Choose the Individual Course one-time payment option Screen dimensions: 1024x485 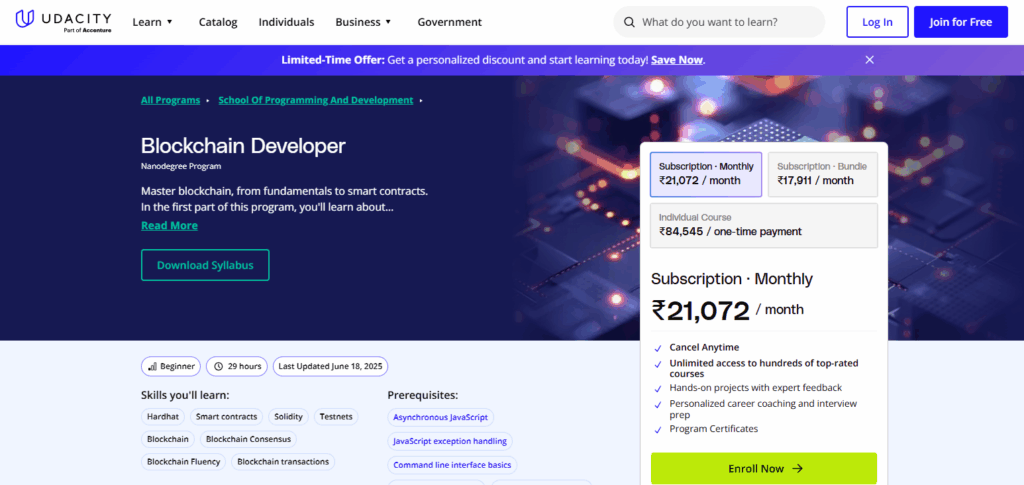[x=764, y=225]
